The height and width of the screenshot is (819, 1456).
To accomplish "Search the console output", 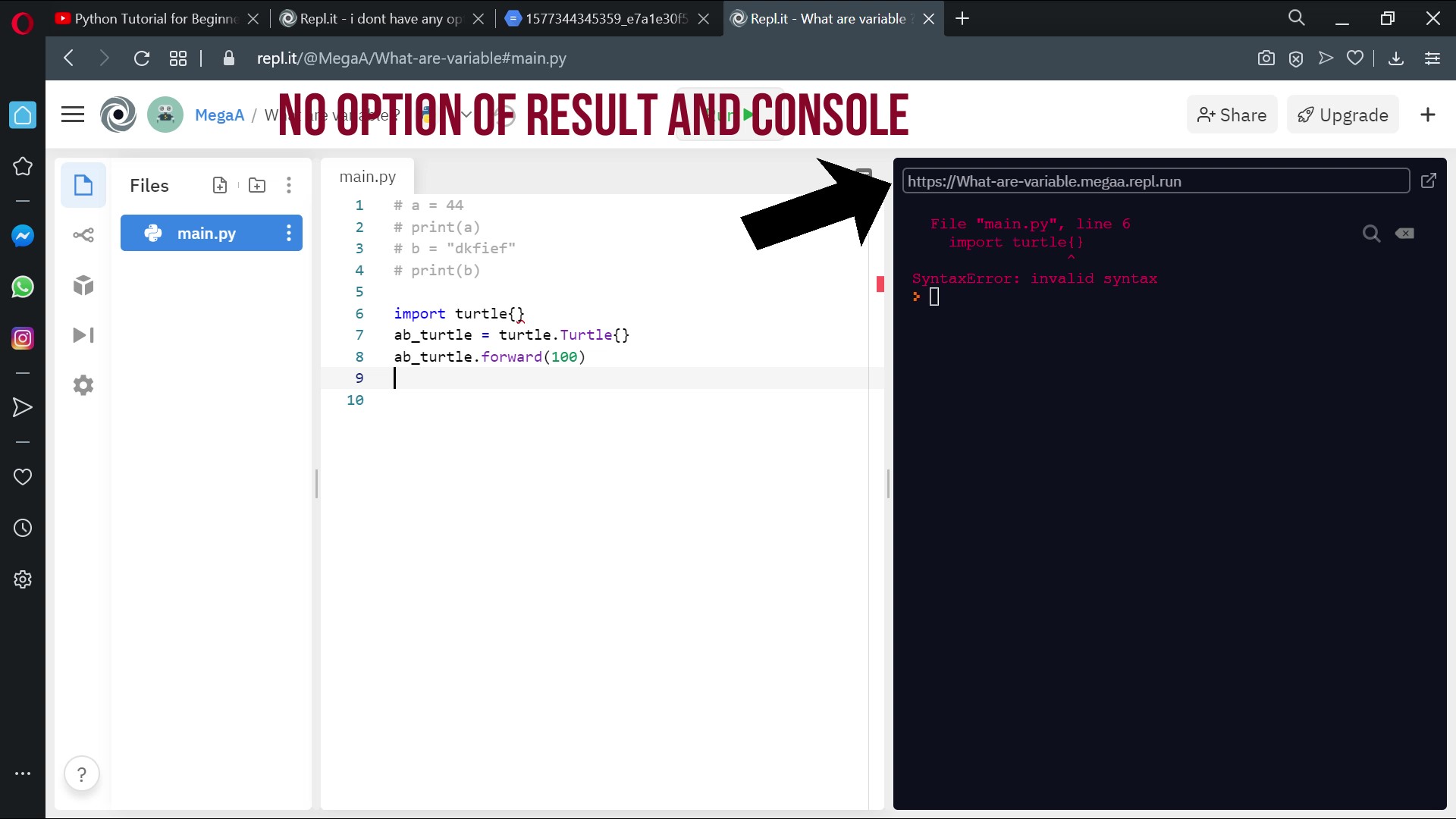I will (1371, 234).
